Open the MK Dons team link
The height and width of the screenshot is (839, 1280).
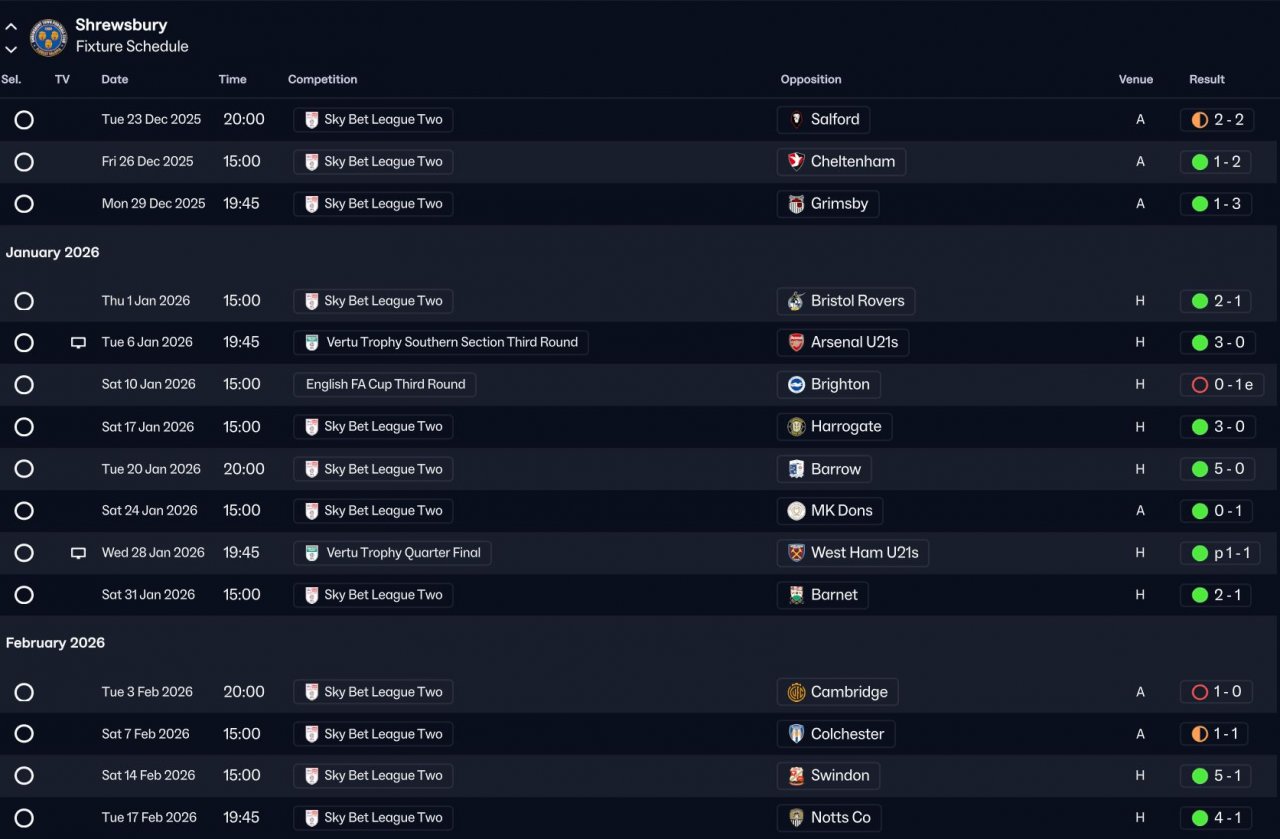(830, 511)
